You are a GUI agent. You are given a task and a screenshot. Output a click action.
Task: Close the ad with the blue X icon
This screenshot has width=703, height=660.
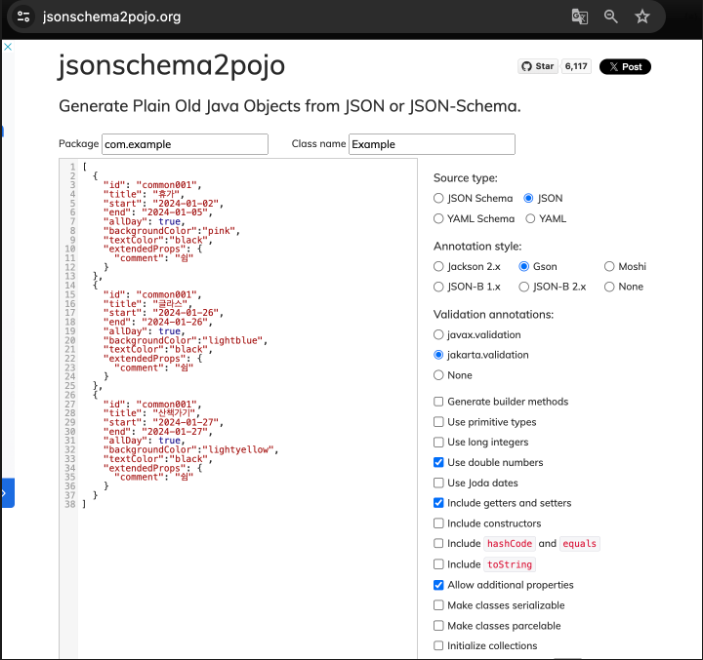[8, 47]
